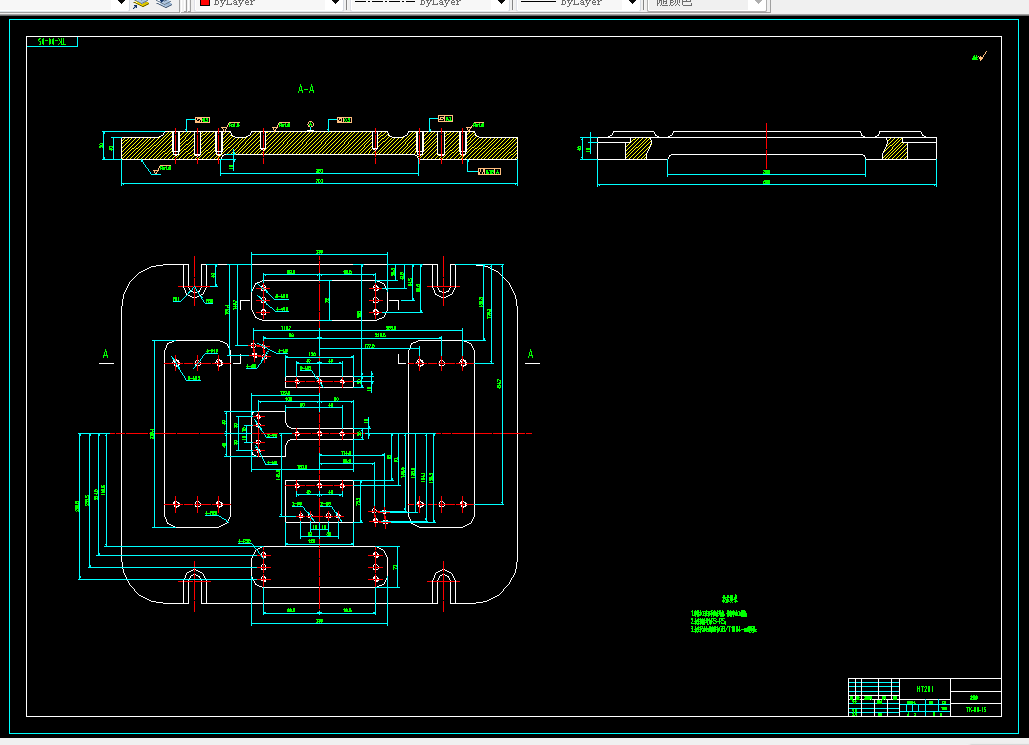Click the drawing number label in top-left frame corner
This screenshot has height=745, width=1029.
point(52,41)
